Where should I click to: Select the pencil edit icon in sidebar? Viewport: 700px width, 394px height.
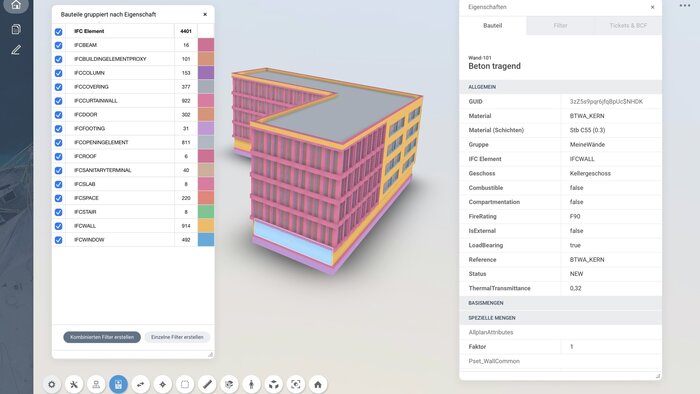coord(16,50)
